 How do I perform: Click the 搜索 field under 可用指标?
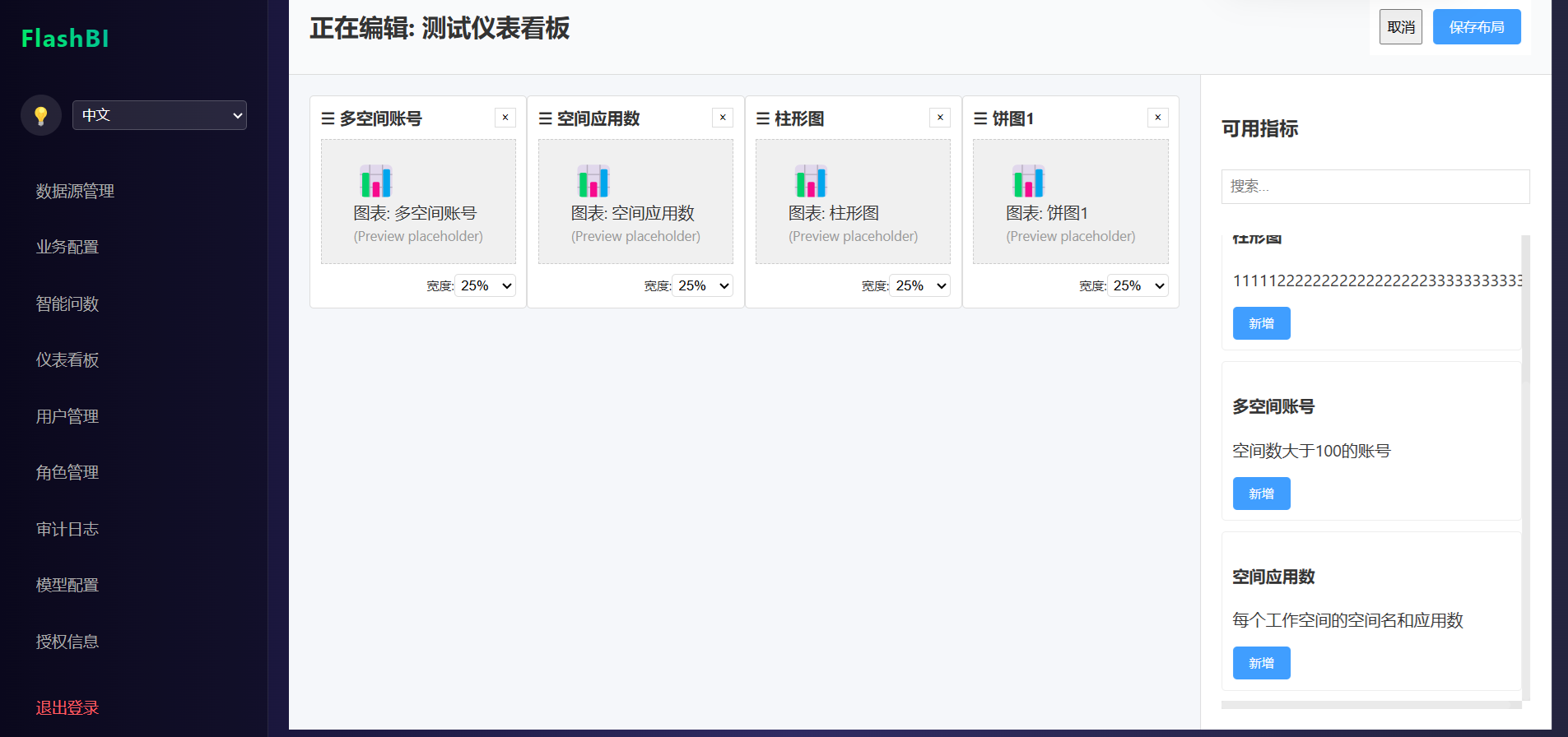[1375, 187]
